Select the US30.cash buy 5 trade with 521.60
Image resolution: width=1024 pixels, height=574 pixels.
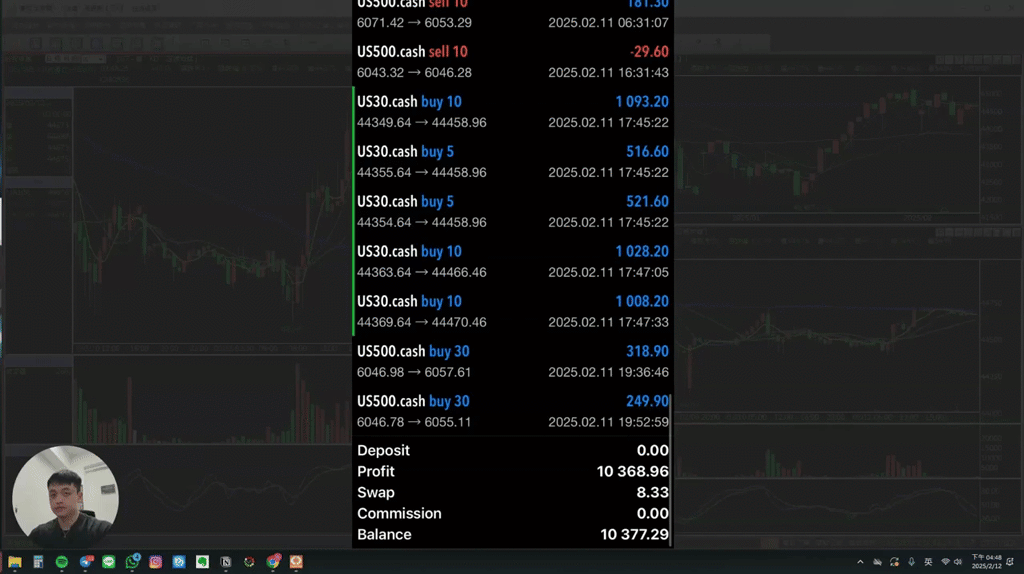pyautogui.click(x=513, y=212)
